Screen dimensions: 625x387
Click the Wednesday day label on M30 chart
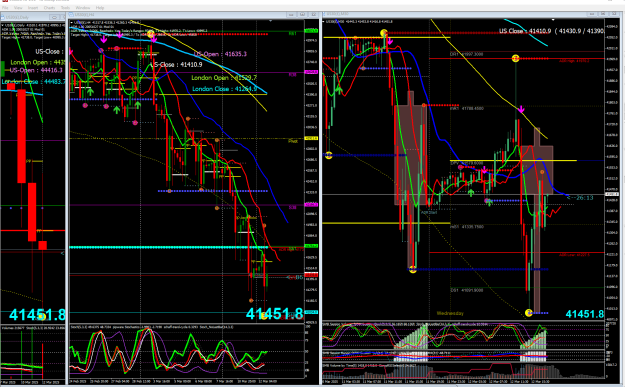450,313
